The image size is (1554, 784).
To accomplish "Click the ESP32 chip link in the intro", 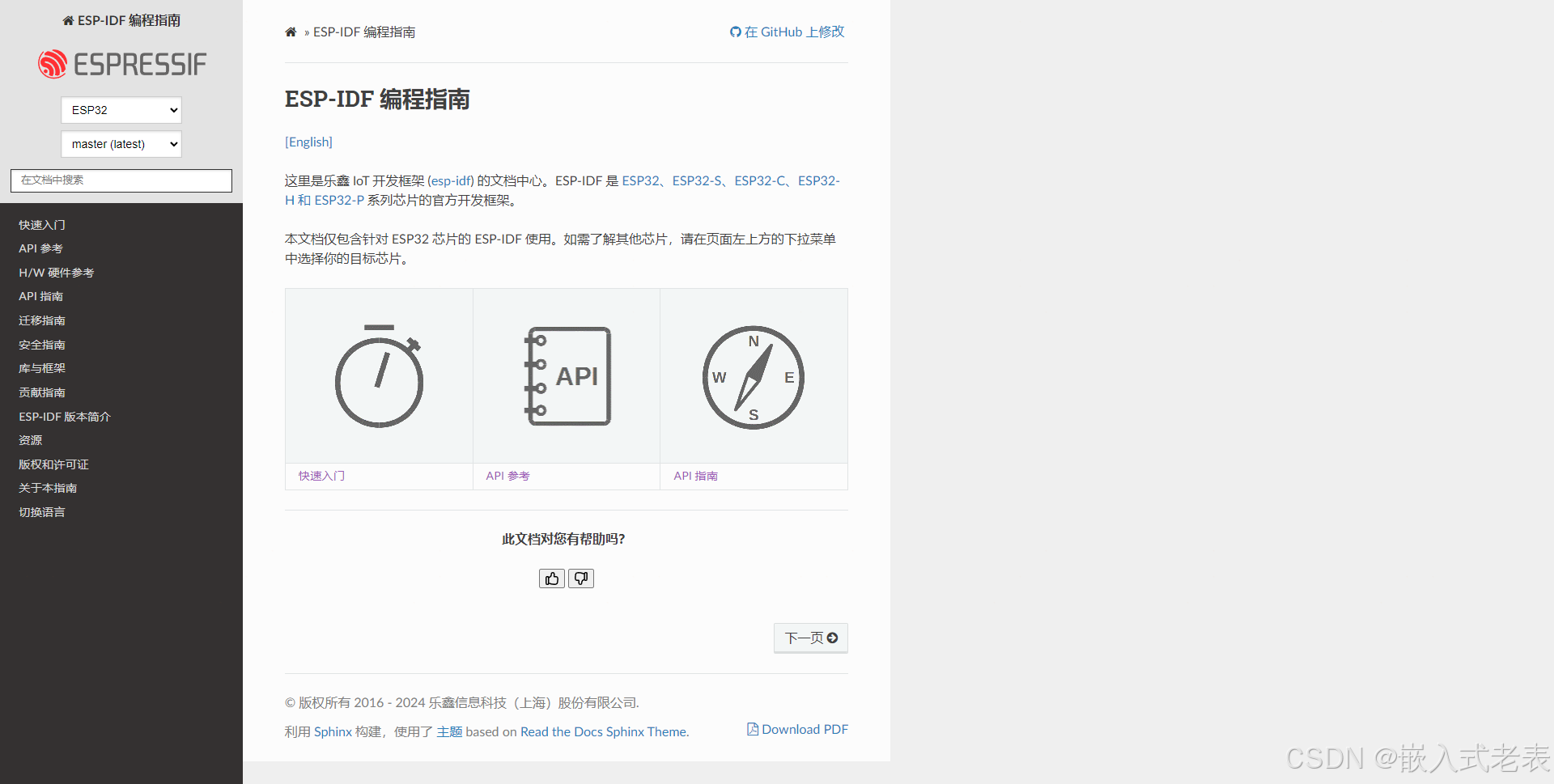I will point(640,180).
